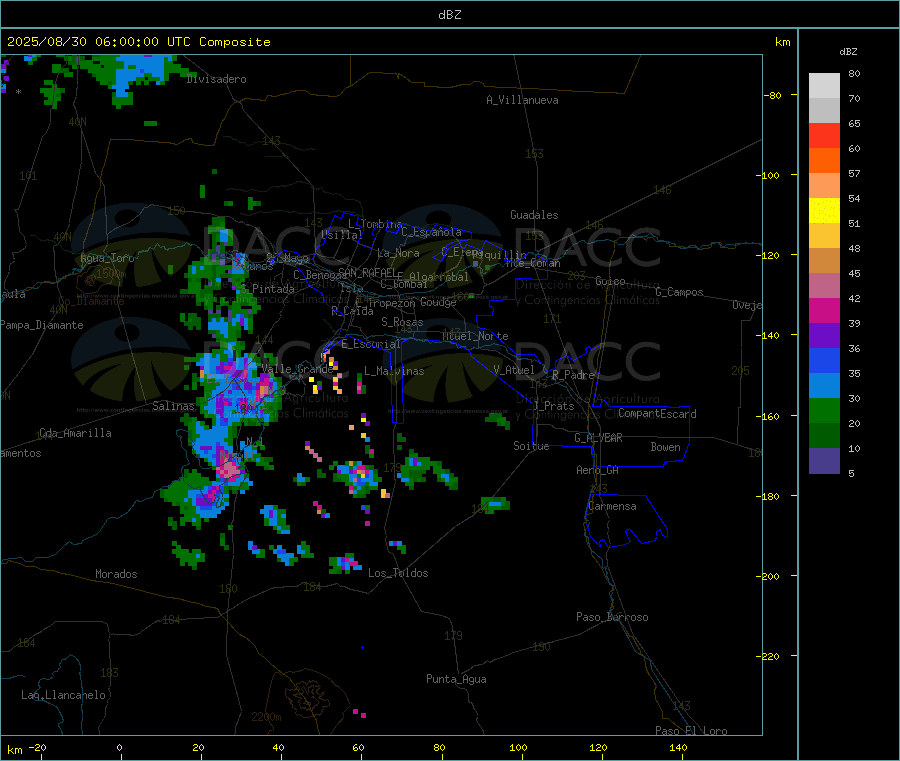Click the pink high-reflectivity storm core near Salinas
Viewport: 900px width, 761px height.
coord(230,470)
